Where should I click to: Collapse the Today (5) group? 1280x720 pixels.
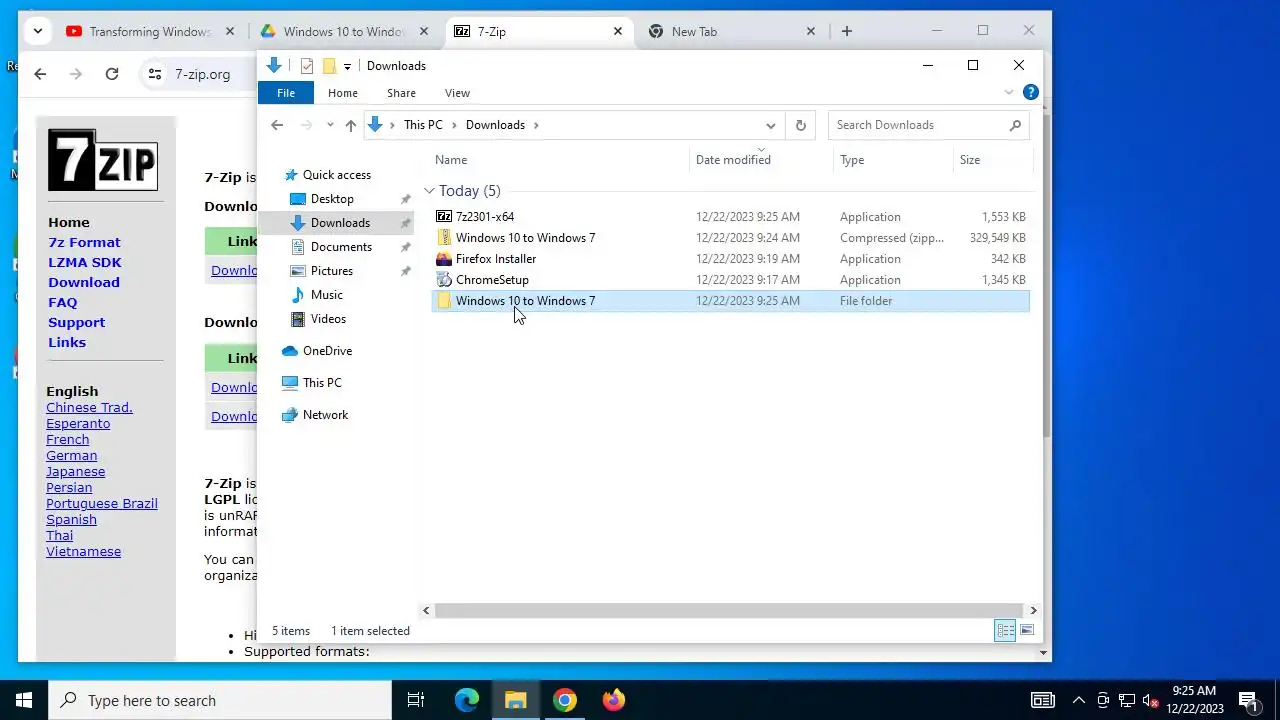[429, 191]
